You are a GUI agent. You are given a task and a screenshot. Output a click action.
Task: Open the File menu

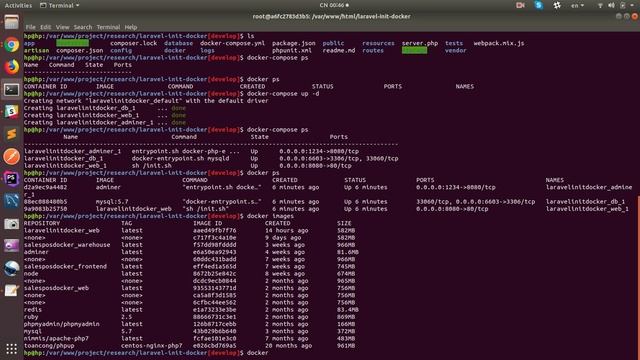tap(31, 27)
